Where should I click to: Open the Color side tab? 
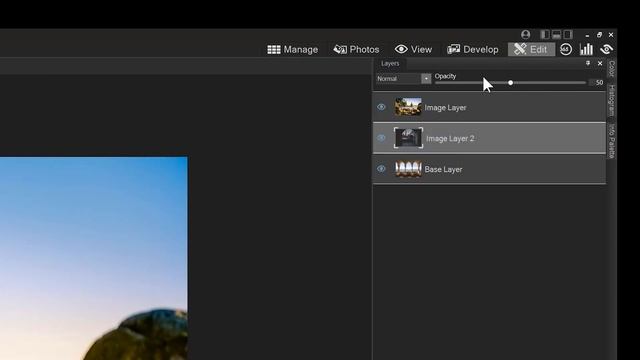611,69
